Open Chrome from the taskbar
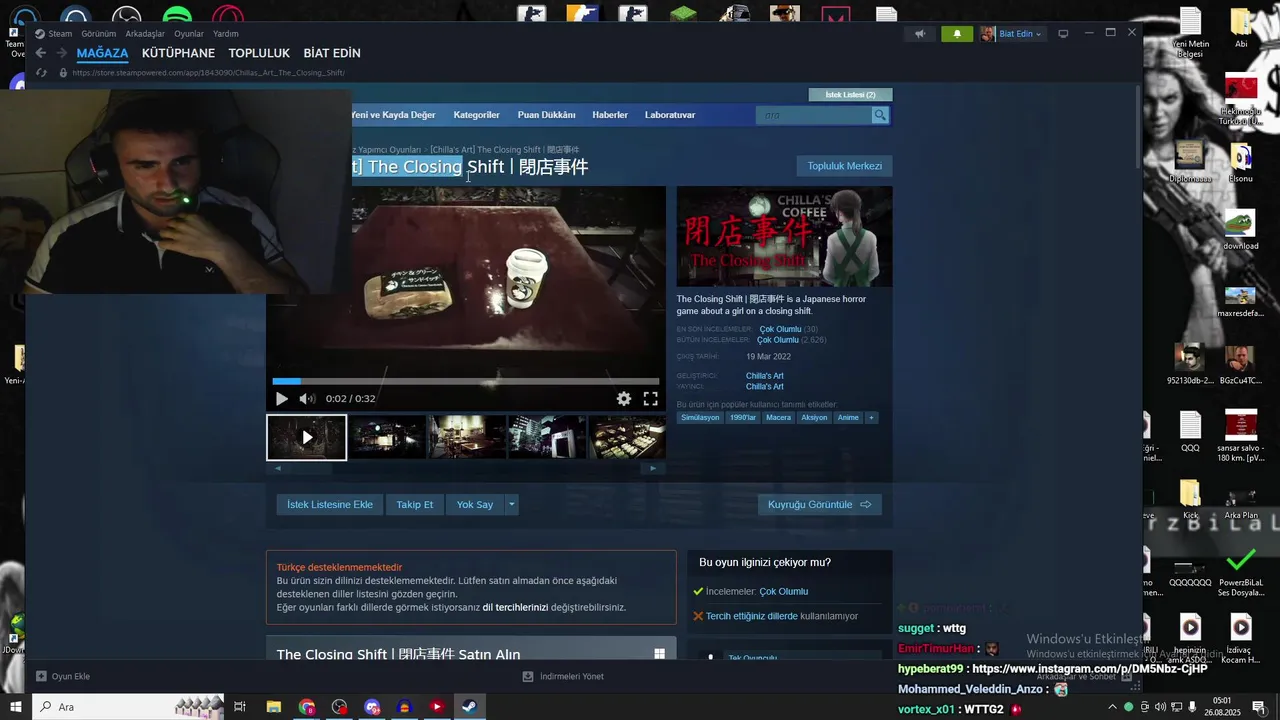1280x720 pixels. (x=306, y=707)
